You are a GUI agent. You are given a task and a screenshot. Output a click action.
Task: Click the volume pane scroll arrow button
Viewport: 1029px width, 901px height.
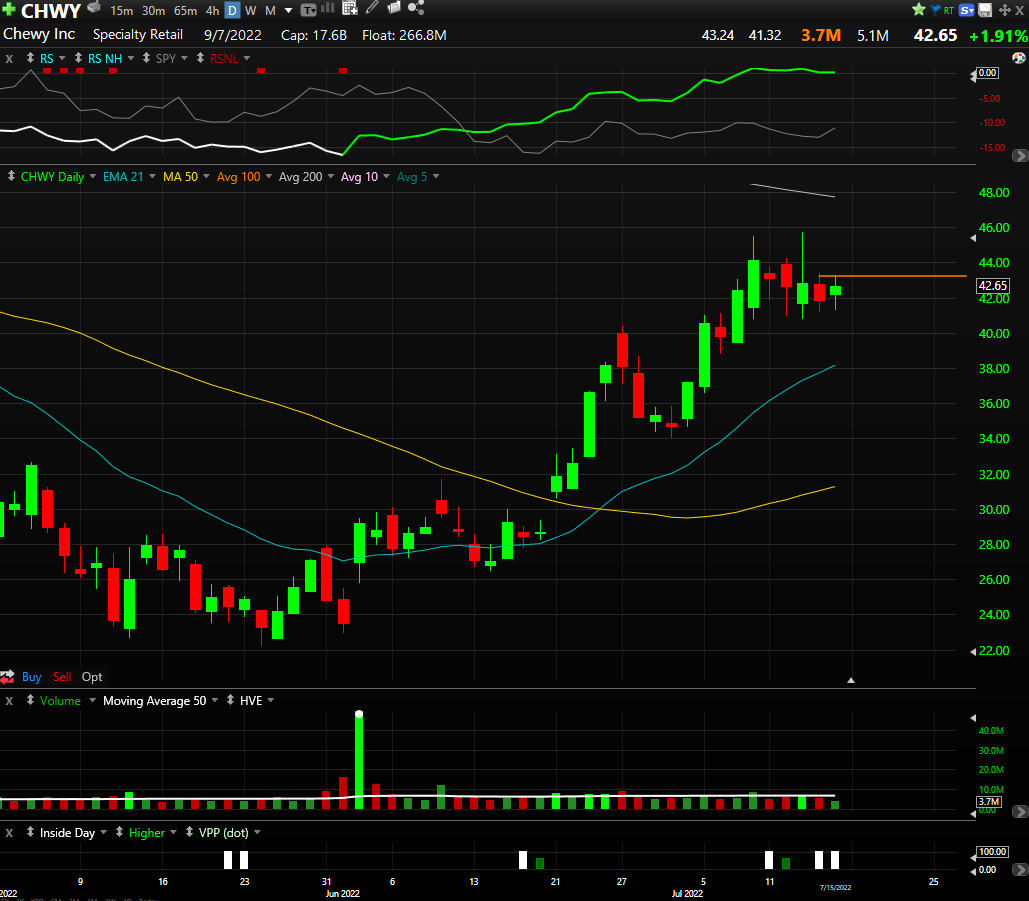click(1020, 812)
